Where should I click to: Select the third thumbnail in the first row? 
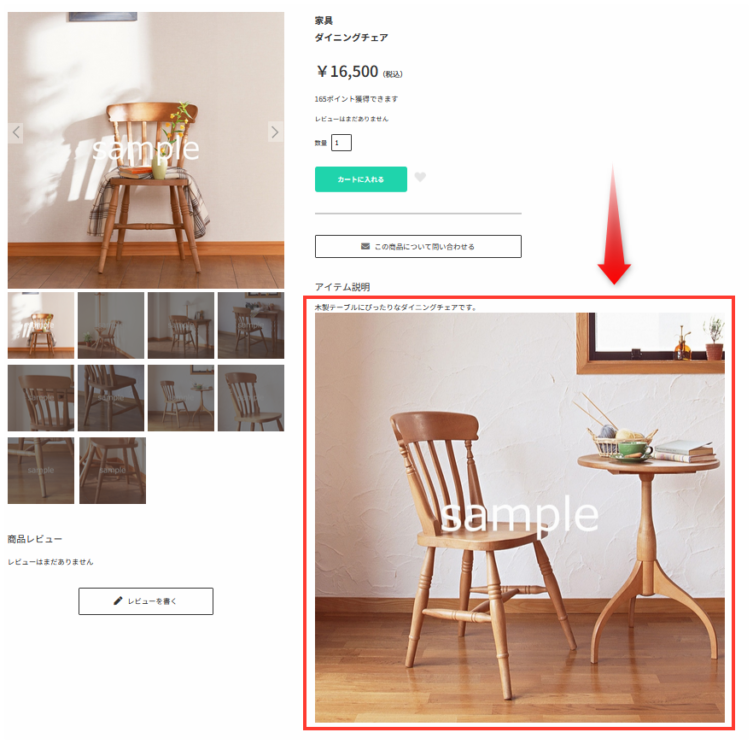[181, 325]
